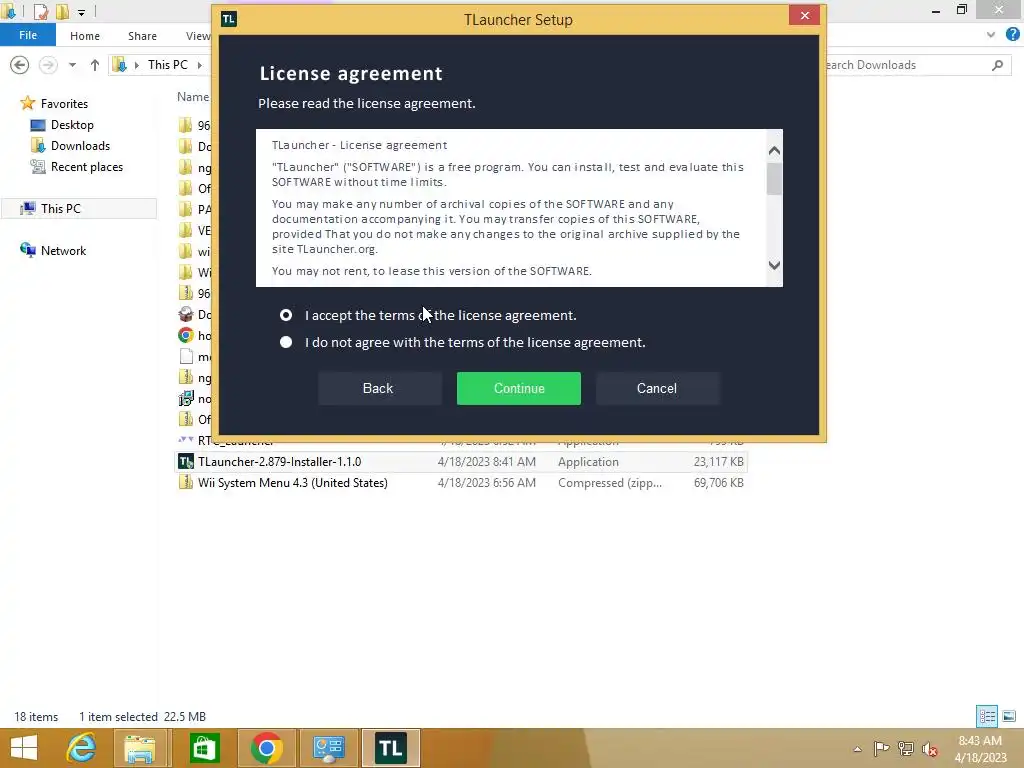Click the Wii System Menu zip icon
The height and width of the screenshot is (768, 1024).
pyautogui.click(x=186, y=483)
